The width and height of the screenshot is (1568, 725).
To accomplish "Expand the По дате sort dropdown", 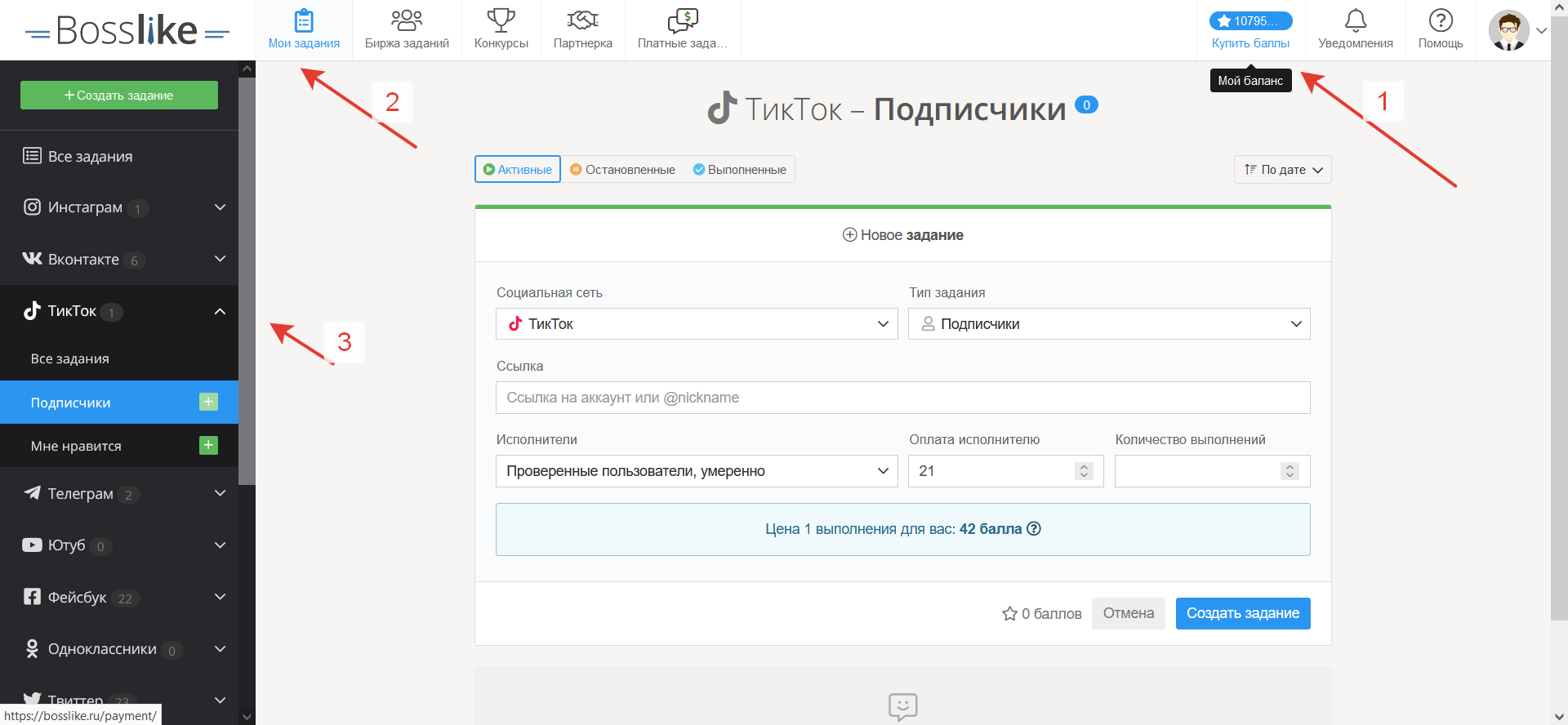I will click(x=1282, y=170).
